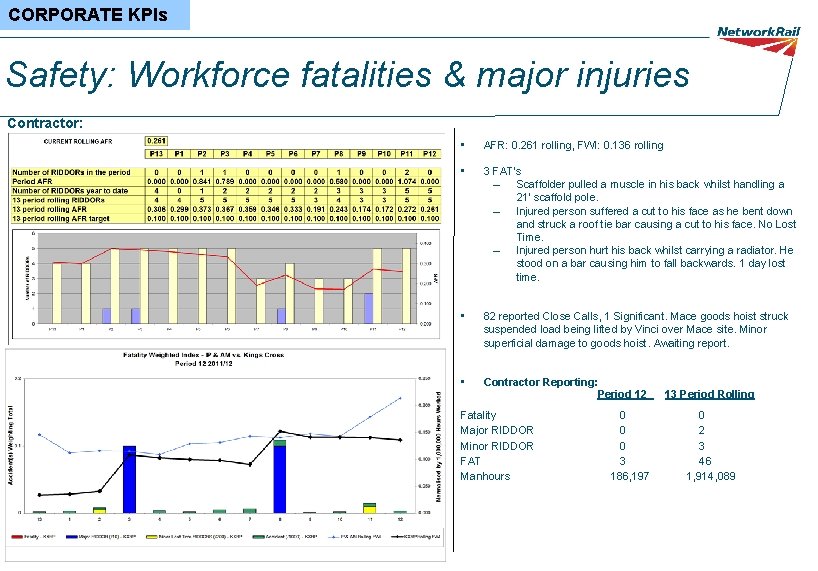Viewport: 818px width, 571px height.
Task: Select the slide title Safety: Workforce fatalities
Action: (x=347, y=74)
